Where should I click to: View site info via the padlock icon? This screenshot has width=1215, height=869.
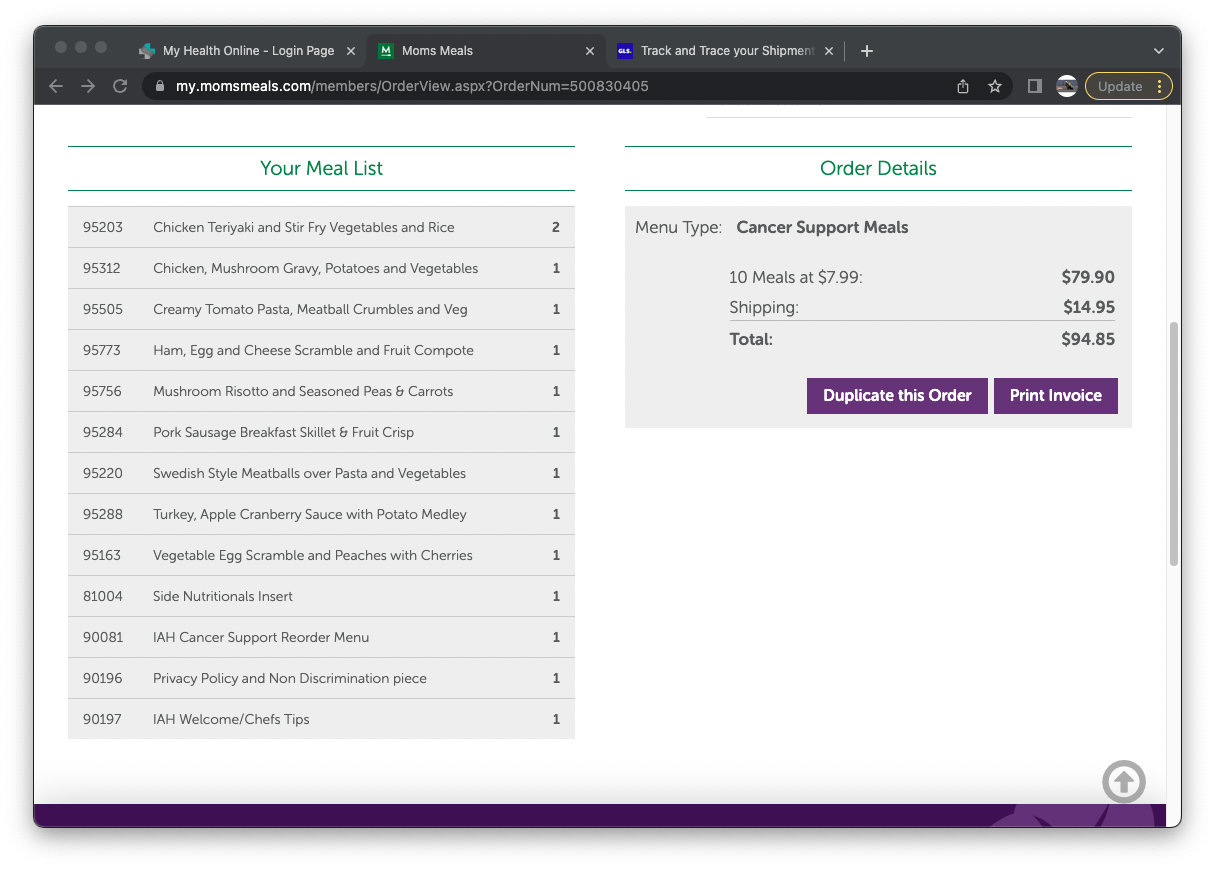pyautogui.click(x=160, y=86)
